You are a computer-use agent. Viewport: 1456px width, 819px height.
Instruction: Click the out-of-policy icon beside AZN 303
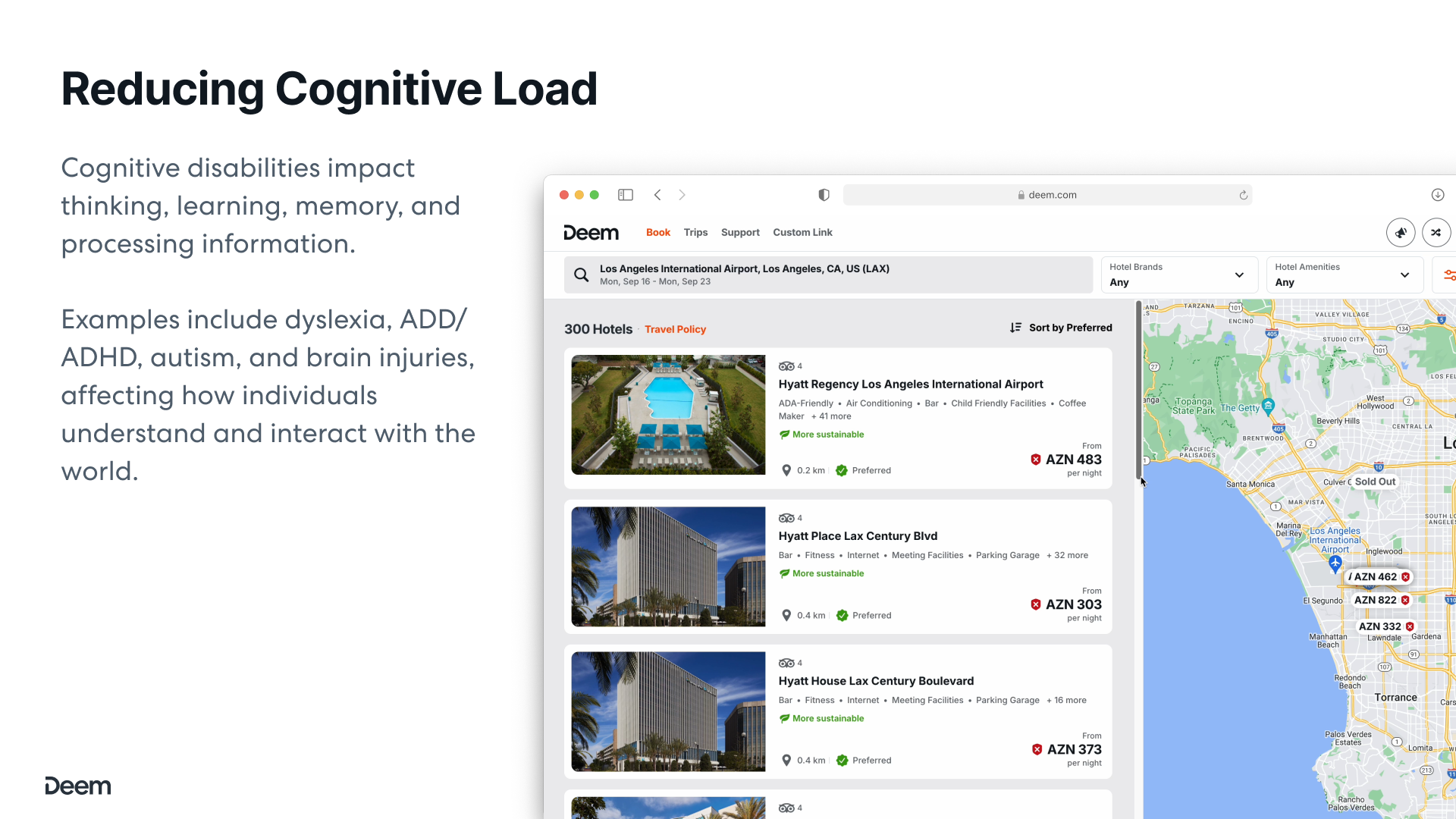(x=1036, y=604)
